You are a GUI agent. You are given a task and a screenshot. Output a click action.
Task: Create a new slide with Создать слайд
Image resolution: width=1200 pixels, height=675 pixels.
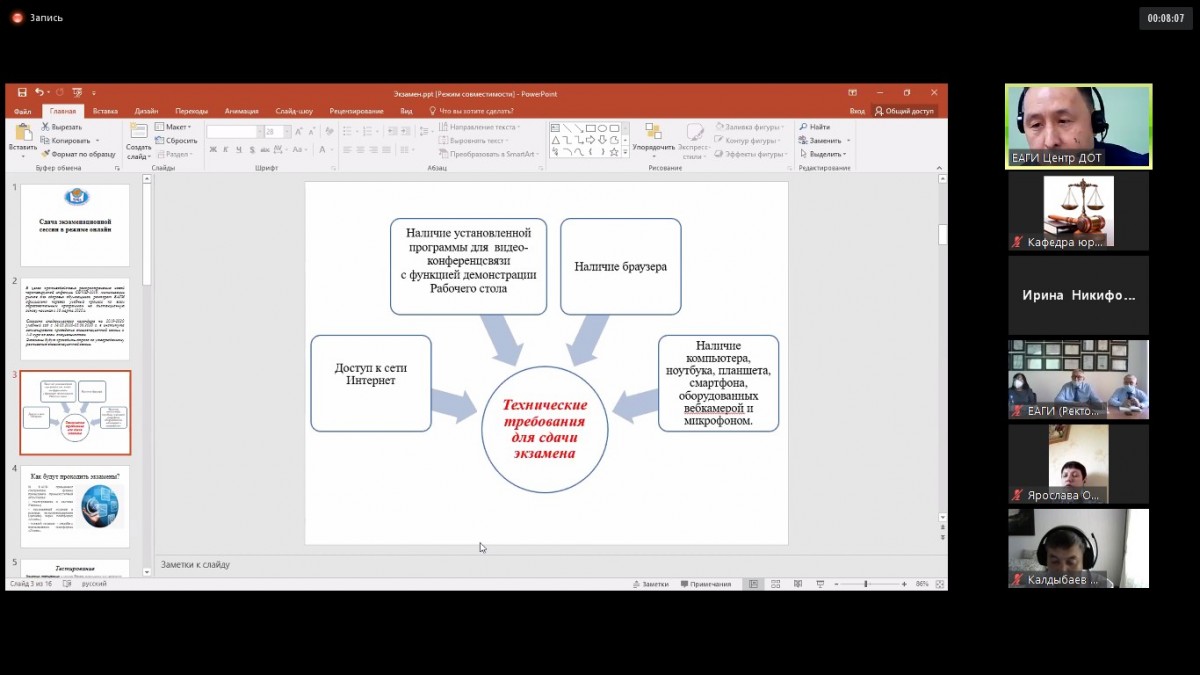coord(139,138)
